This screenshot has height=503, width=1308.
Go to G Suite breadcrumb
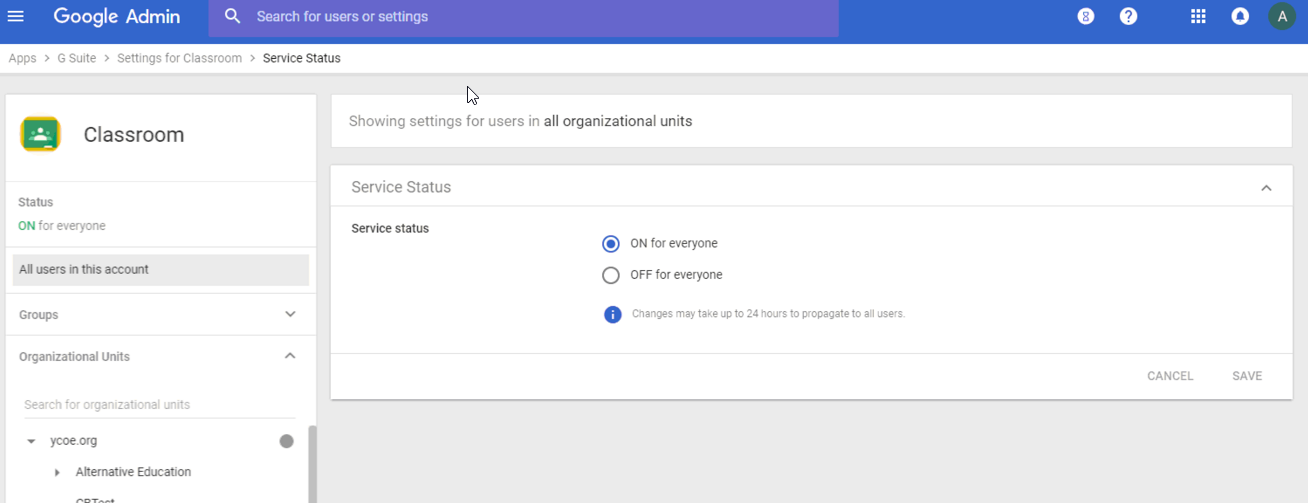click(77, 58)
